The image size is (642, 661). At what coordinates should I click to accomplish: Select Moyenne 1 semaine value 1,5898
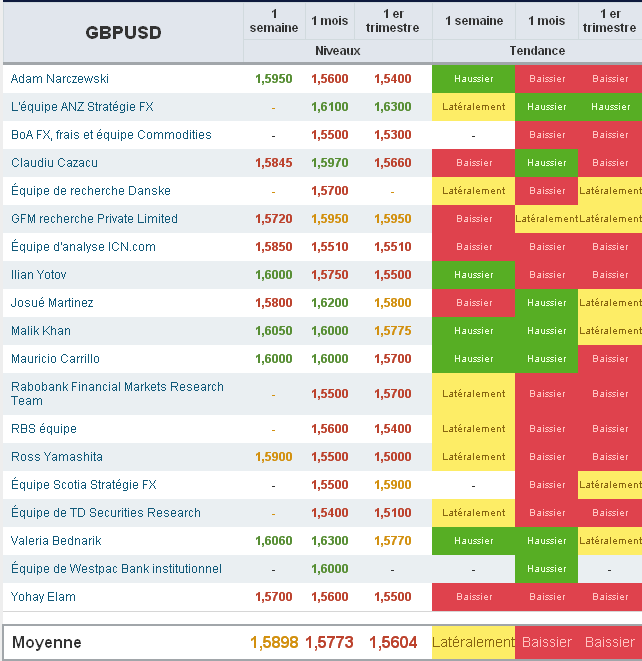pos(274,642)
